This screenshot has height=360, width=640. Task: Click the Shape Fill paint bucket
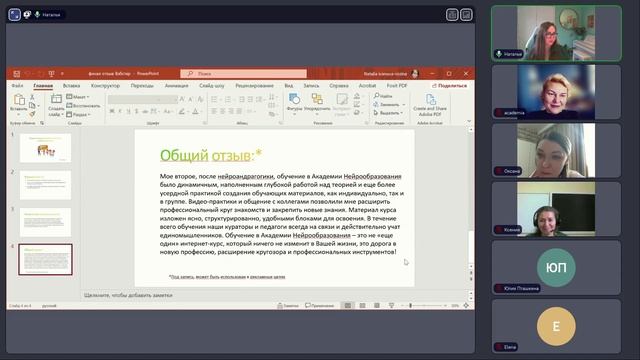[x=357, y=96]
